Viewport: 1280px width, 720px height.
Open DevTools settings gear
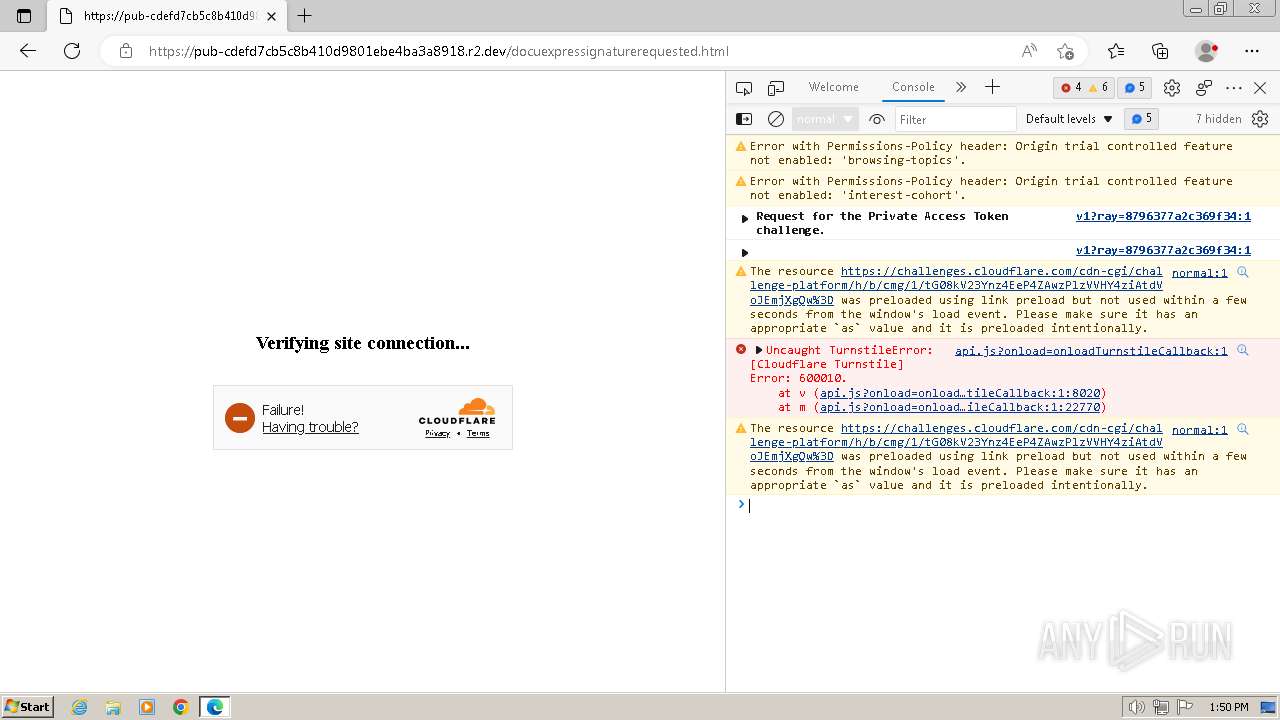1172,88
